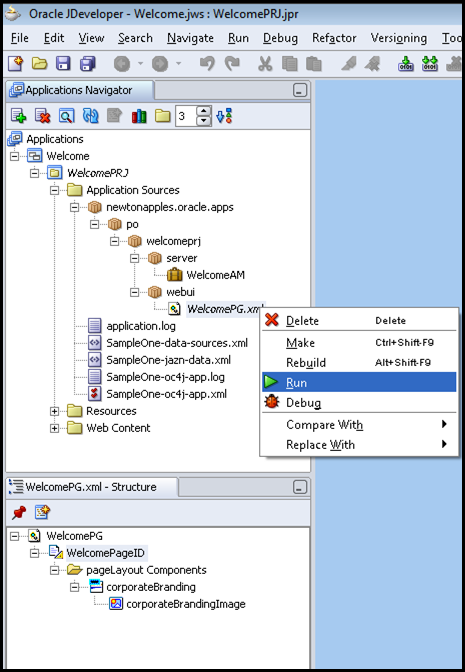Select SampleOne-jazn-data.xml file
Image resolution: width=465 pixels, height=672 pixels.
tap(168, 360)
